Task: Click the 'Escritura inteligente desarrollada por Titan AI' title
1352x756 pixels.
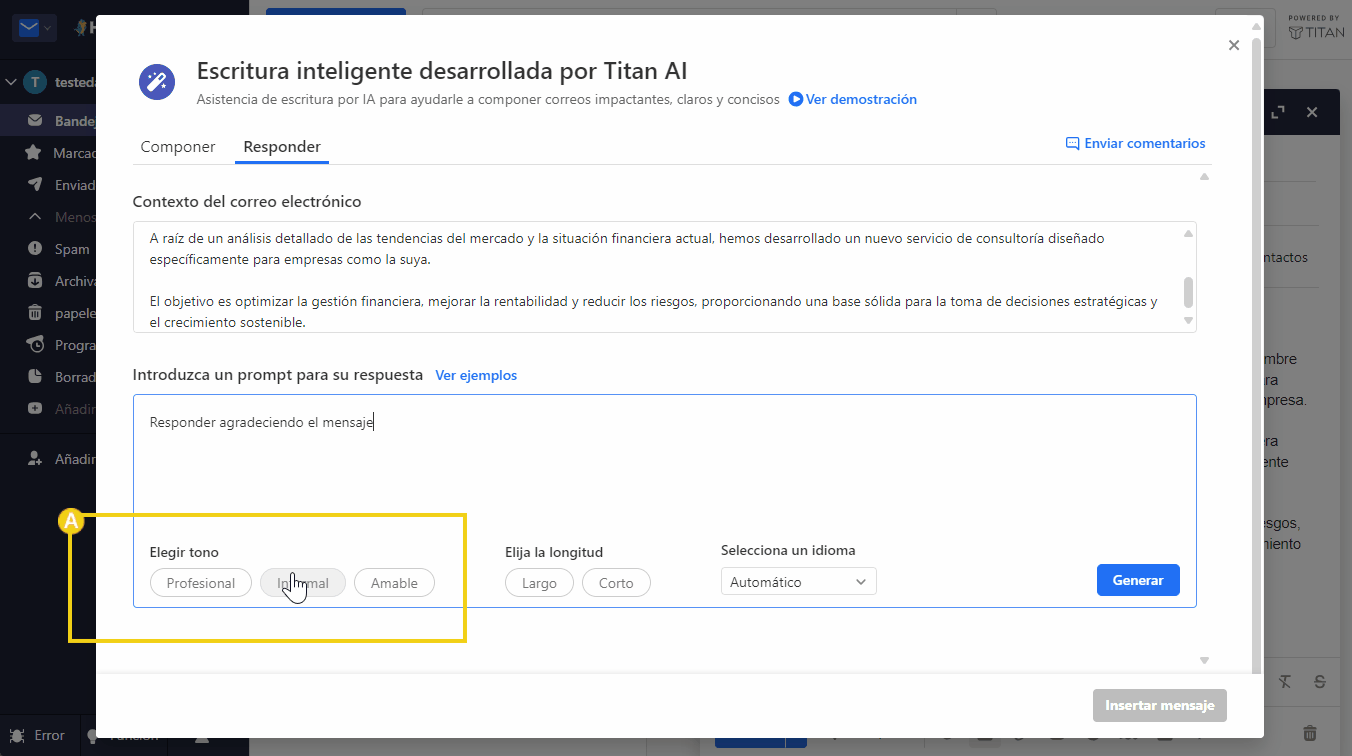Action: (442, 71)
